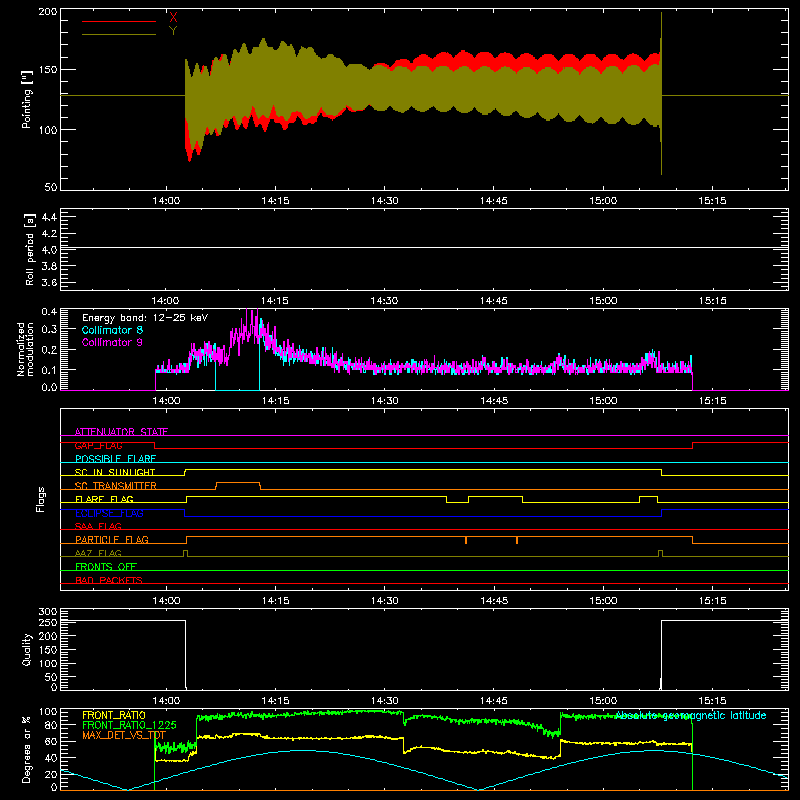Click the POSSIBLE_FLARE flag label

tap(115, 459)
